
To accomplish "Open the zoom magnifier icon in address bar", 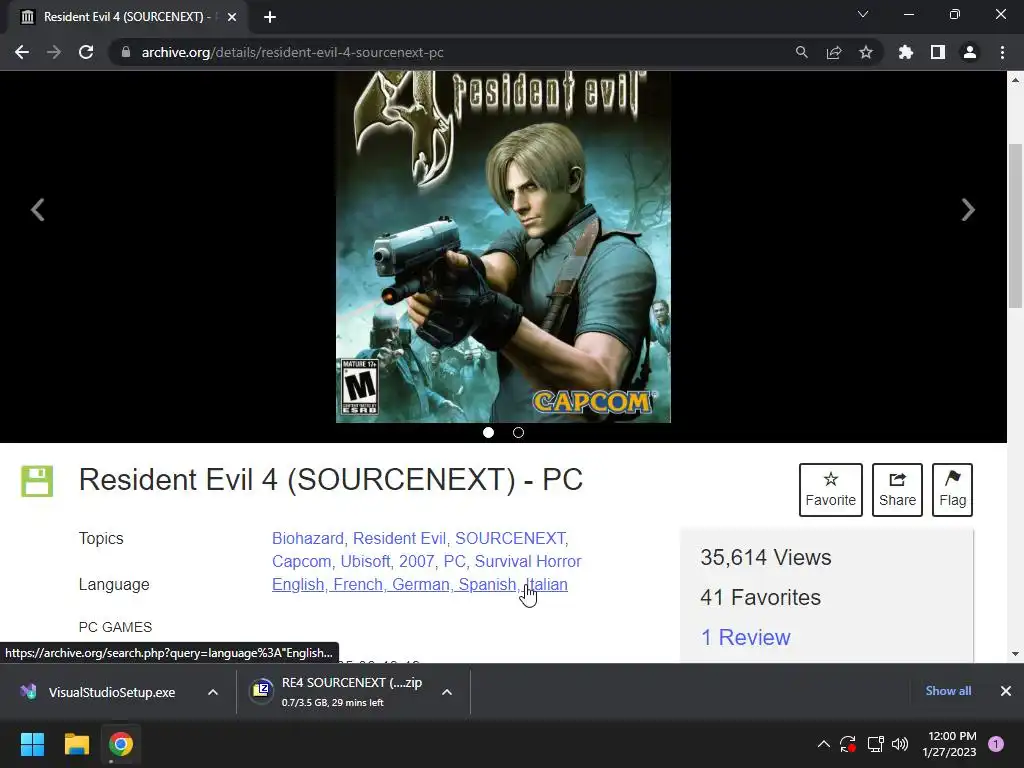I will [801, 52].
